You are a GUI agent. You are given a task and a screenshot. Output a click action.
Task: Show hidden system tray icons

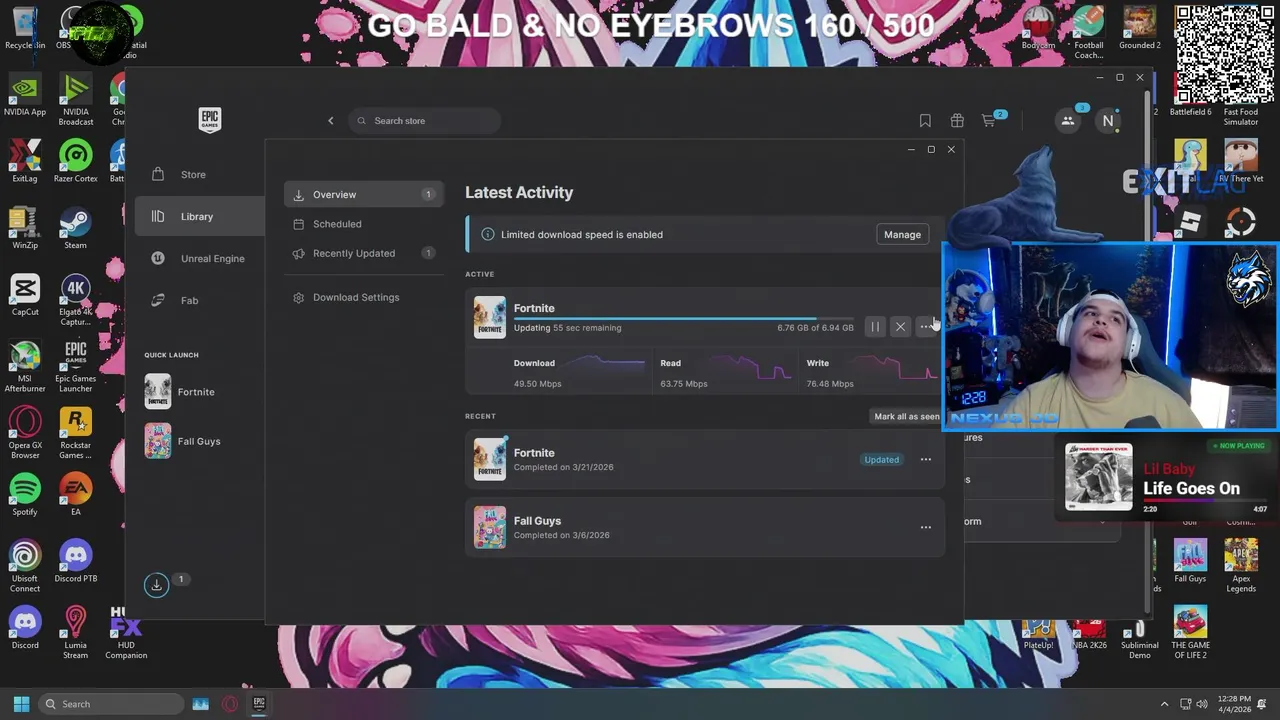click(1164, 704)
